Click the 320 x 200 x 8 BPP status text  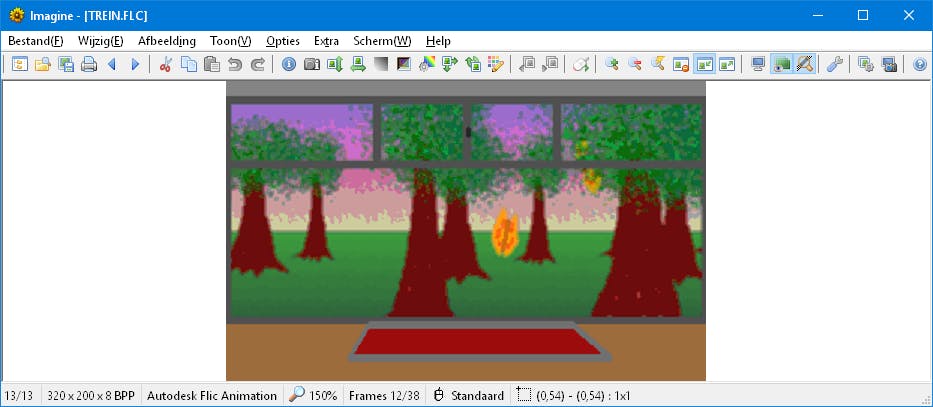[91, 395]
